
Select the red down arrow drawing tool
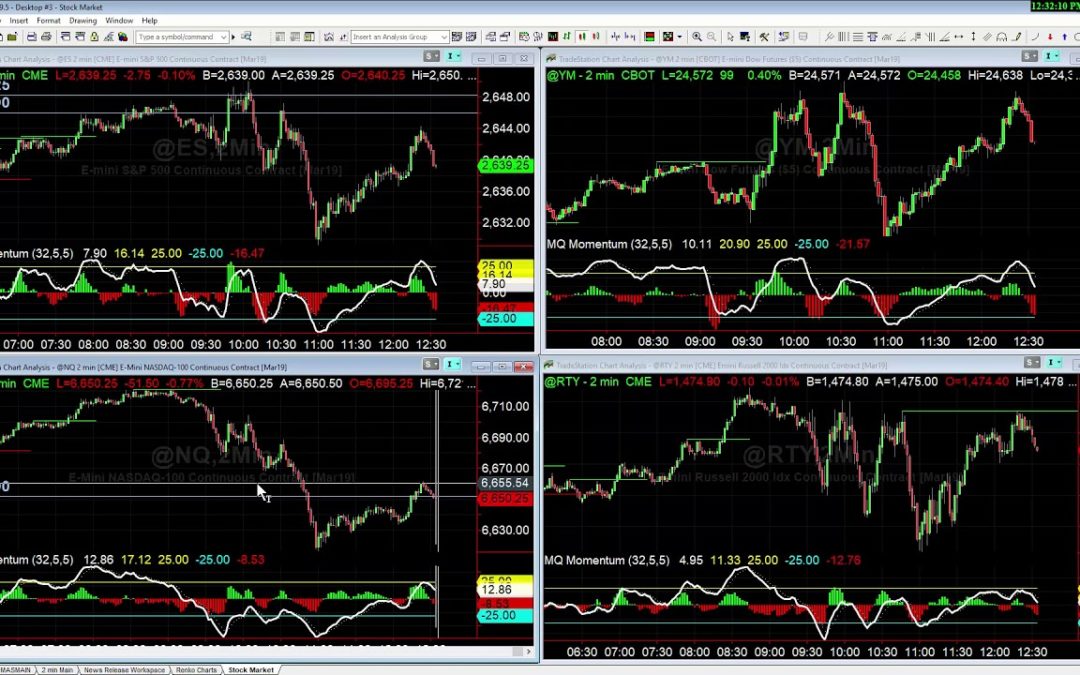coord(1050,37)
